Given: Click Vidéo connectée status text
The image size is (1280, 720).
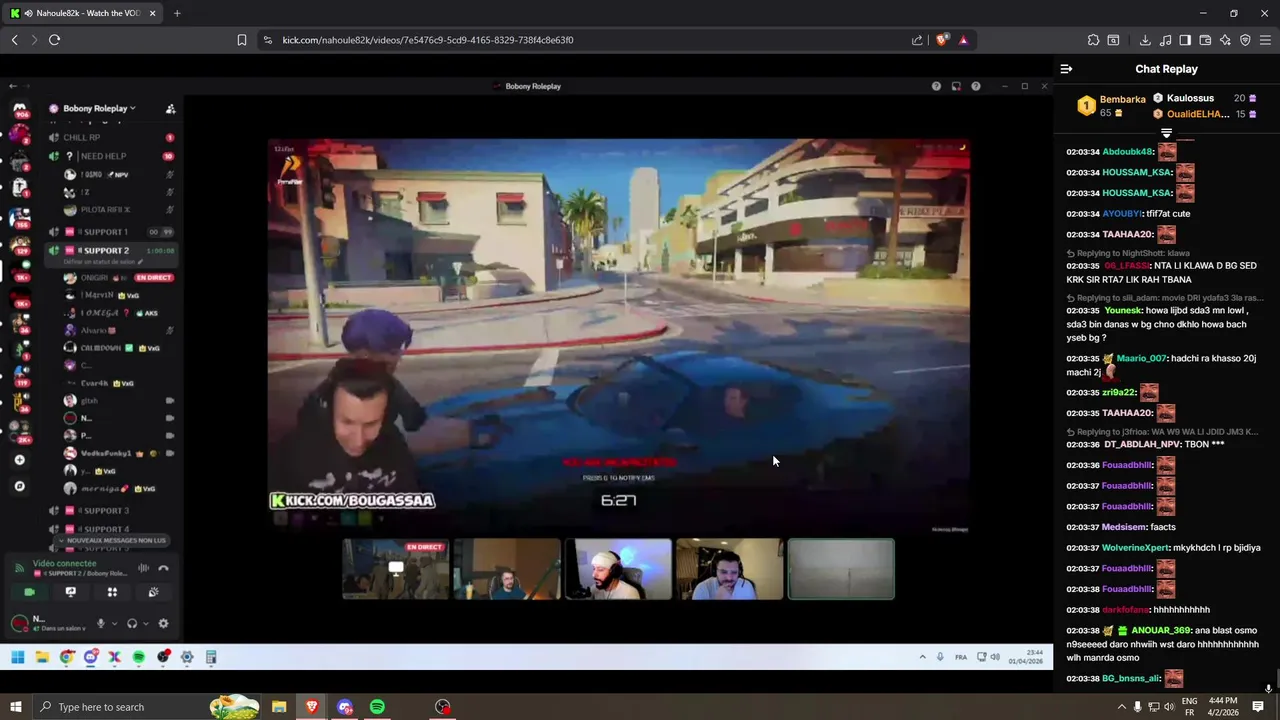Looking at the screenshot, I should pyautogui.click(x=65, y=563).
